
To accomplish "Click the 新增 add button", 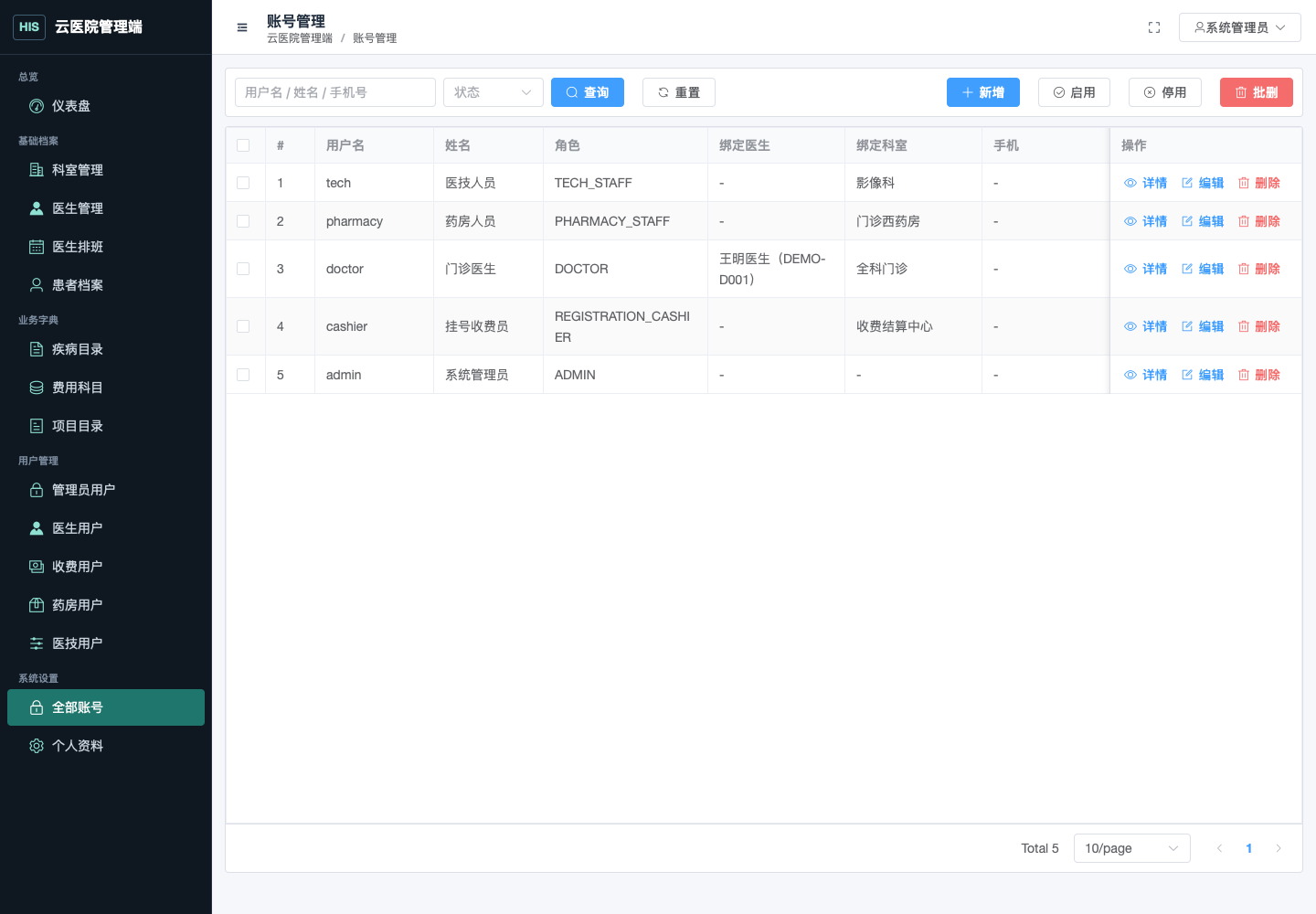I will pyautogui.click(x=983, y=92).
